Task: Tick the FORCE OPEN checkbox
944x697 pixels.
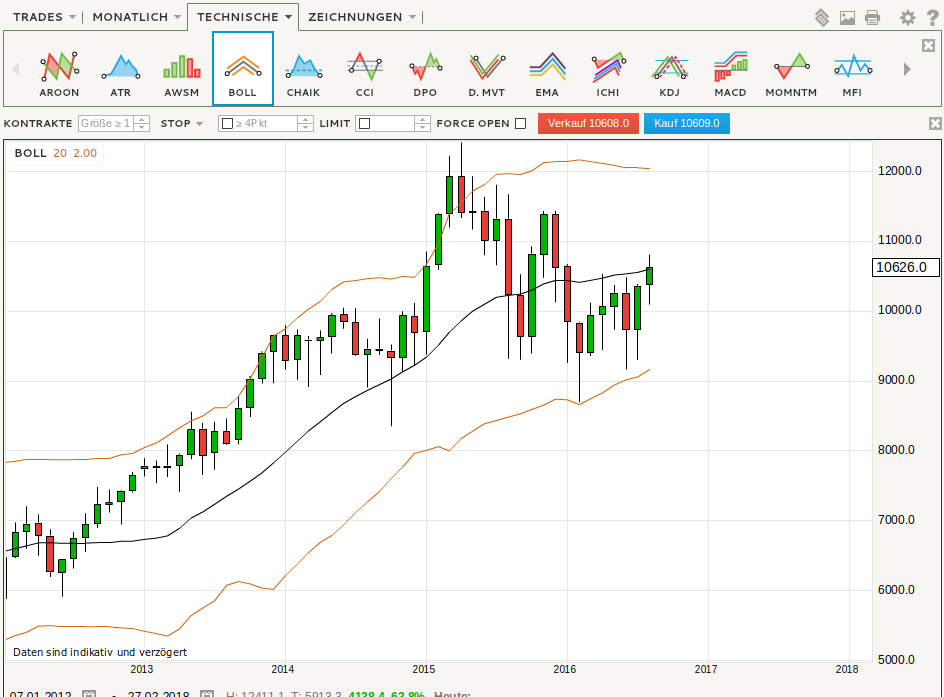Action: [521, 123]
